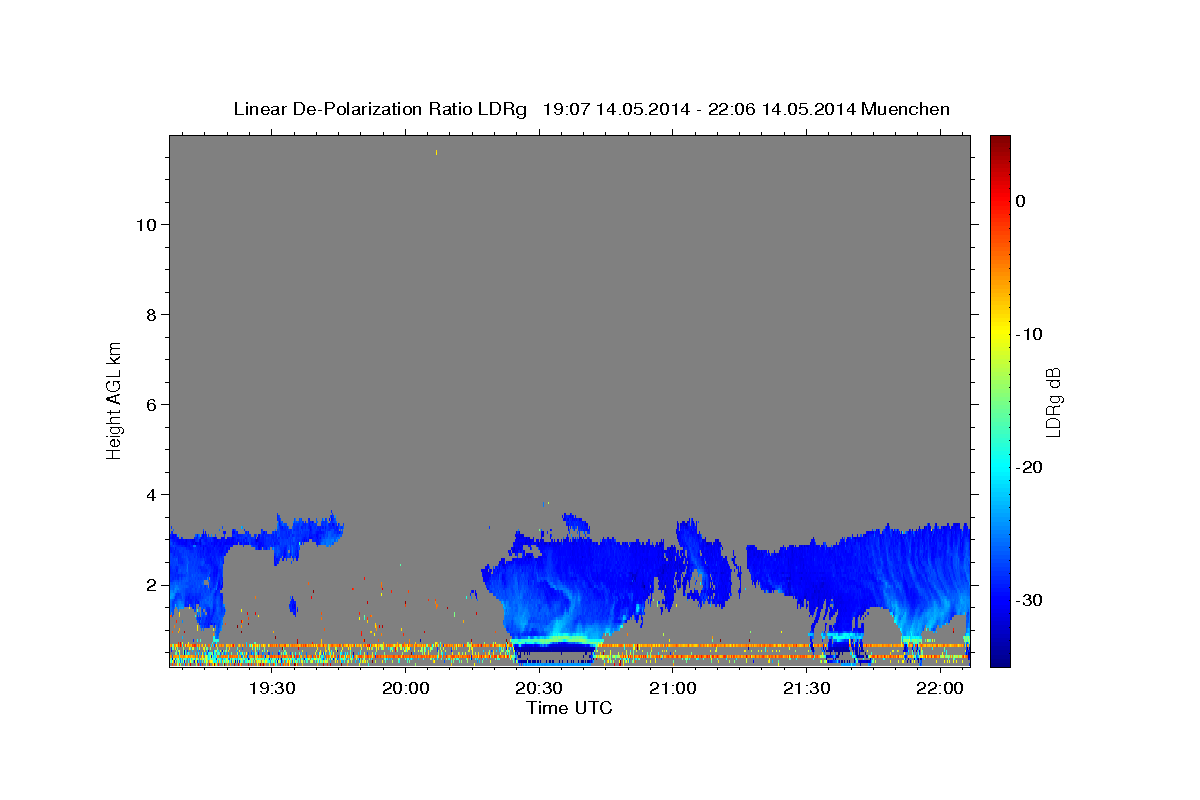Click the 22:00 time tick label
Viewport: 1200px width, 800px height.
(941, 688)
